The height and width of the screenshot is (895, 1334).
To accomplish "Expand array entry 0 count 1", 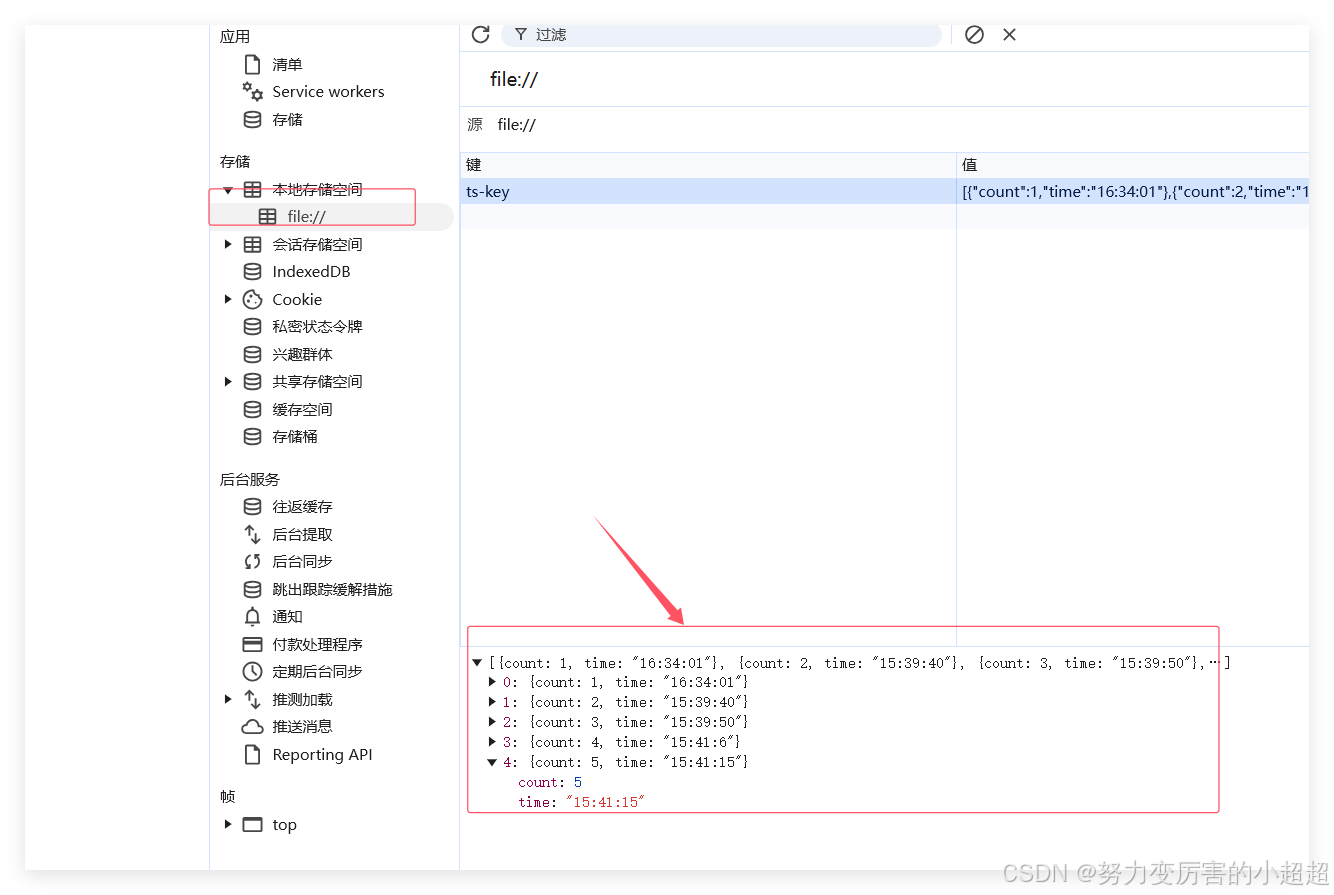I will pos(492,682).
